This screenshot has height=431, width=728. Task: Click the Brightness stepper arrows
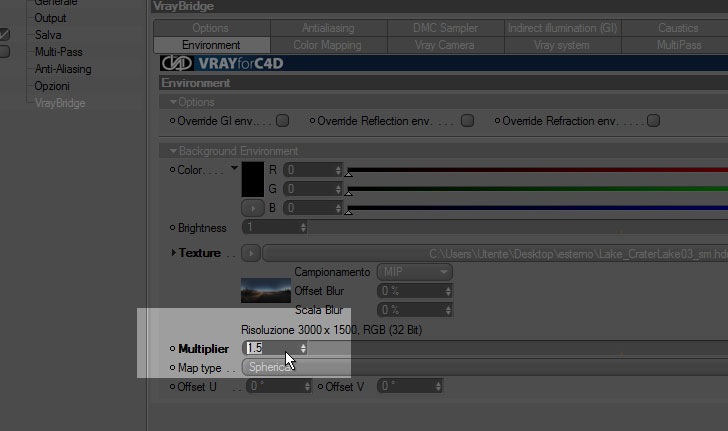coord(303,227)
